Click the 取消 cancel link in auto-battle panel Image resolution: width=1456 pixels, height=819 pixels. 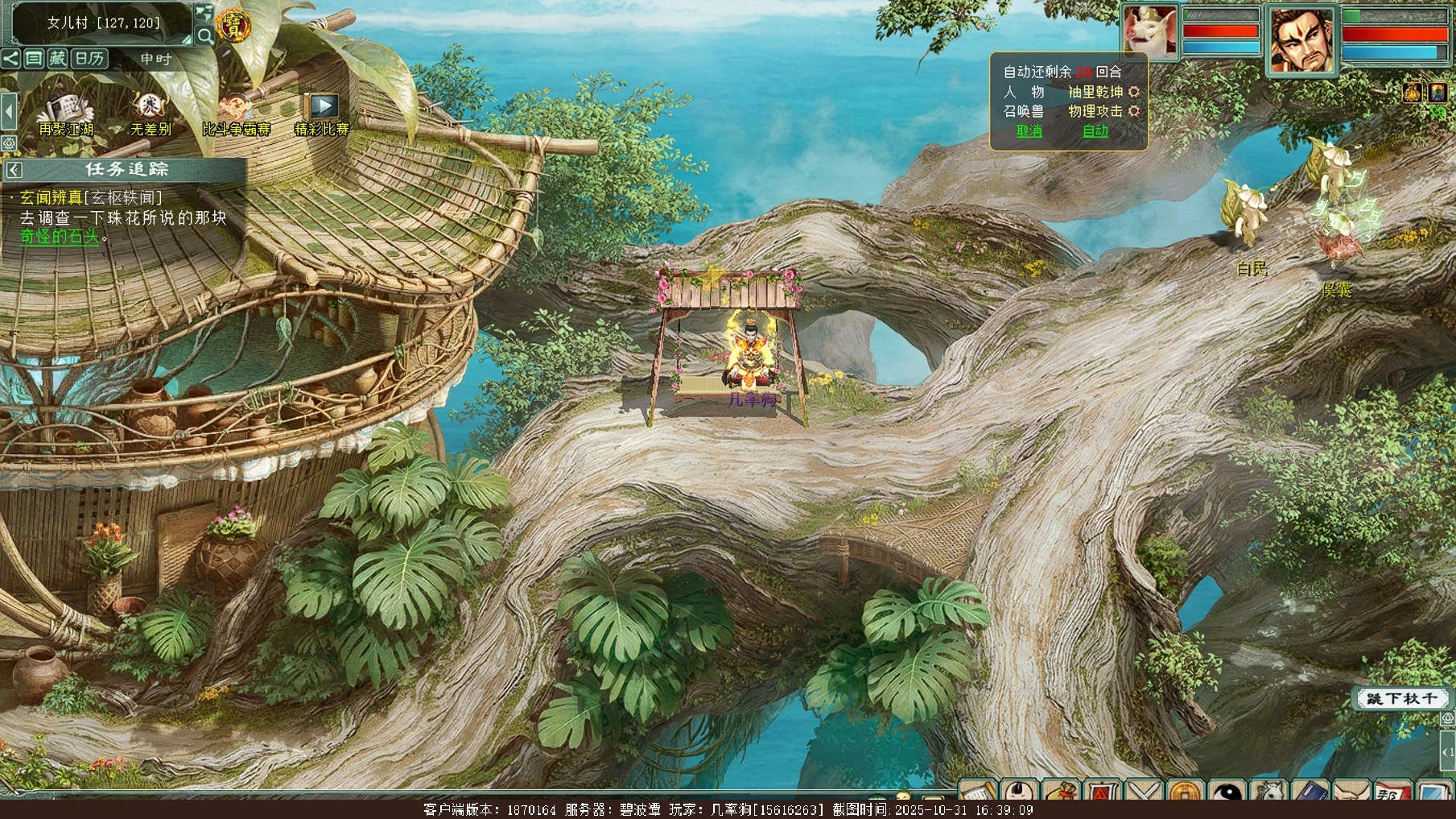click(1029, 130)
